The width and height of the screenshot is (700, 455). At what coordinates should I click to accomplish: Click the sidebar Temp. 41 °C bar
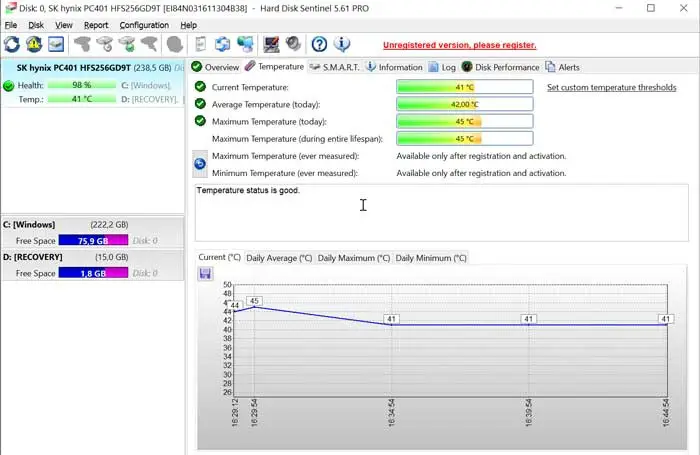[x=82, y=99]
